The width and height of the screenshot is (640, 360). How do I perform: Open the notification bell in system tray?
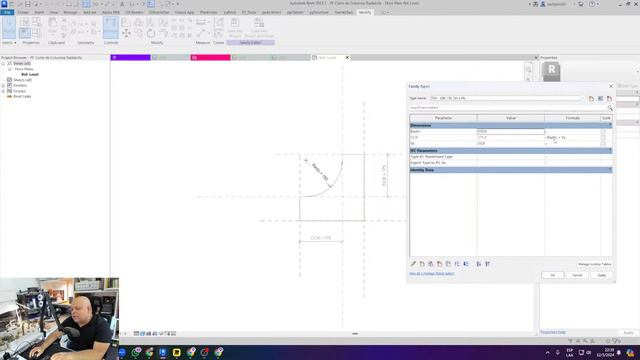pyautogui.click(x=619, y=353)
